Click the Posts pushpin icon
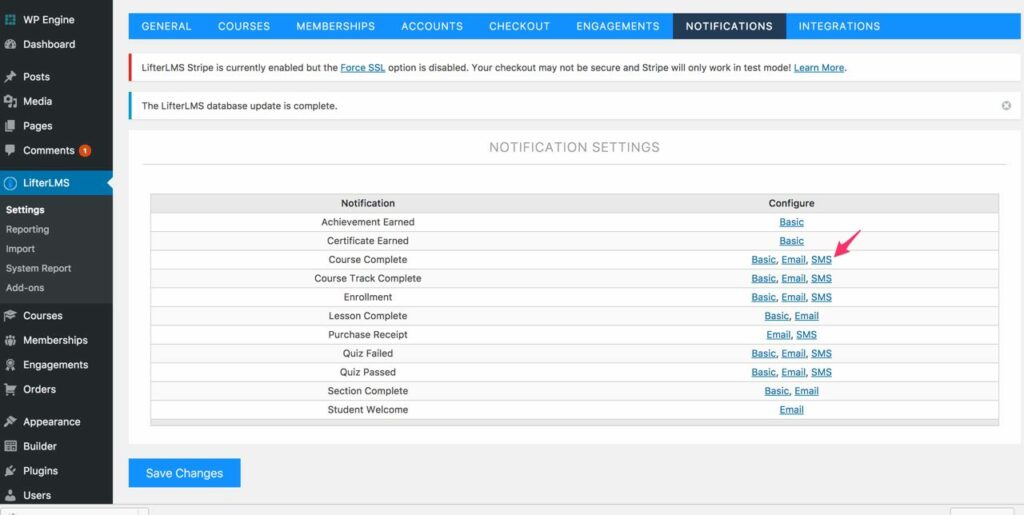Screen dimensions: 1024x515 (10, 76)
